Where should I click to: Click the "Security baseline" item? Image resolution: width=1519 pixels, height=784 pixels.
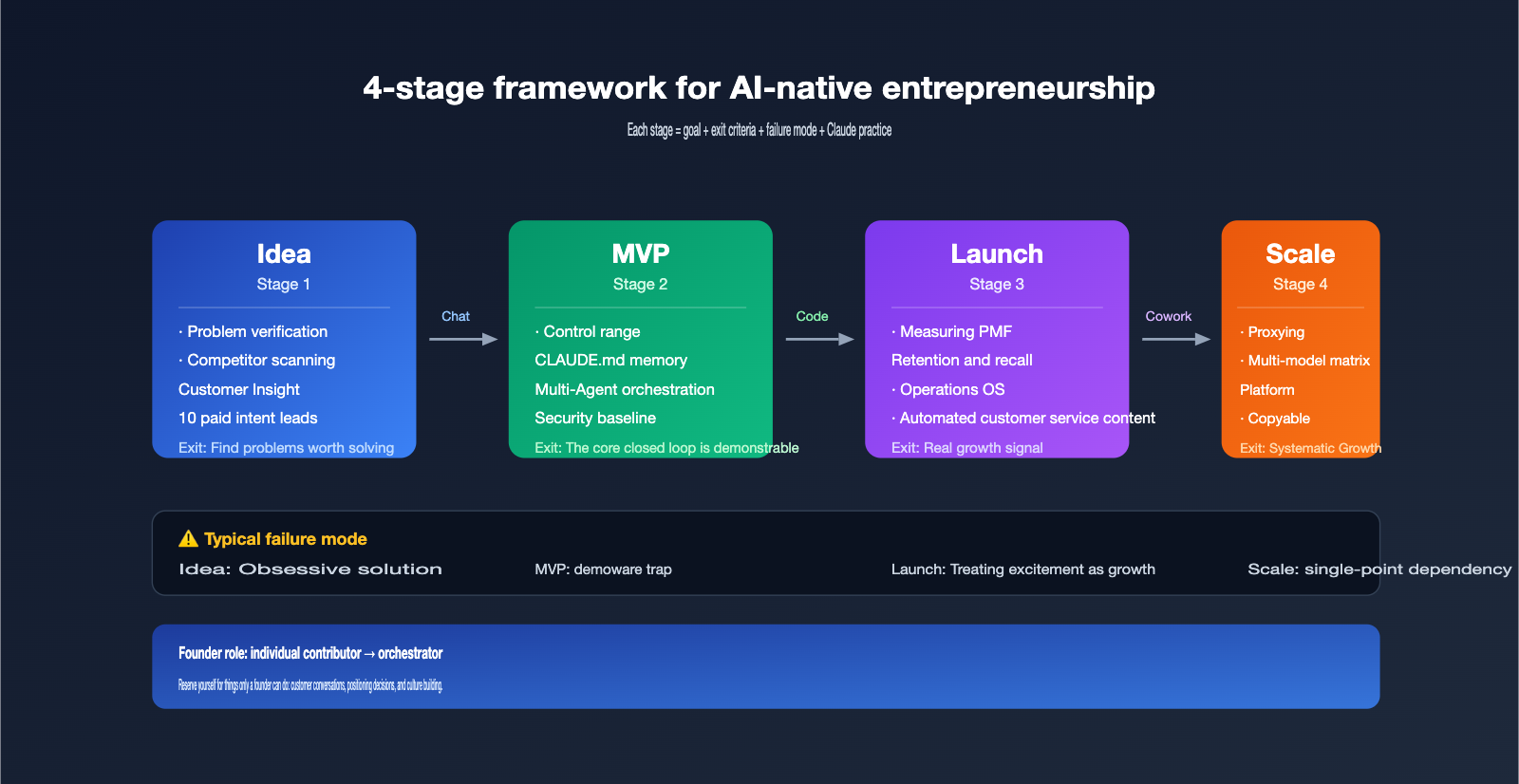[595, 418]
